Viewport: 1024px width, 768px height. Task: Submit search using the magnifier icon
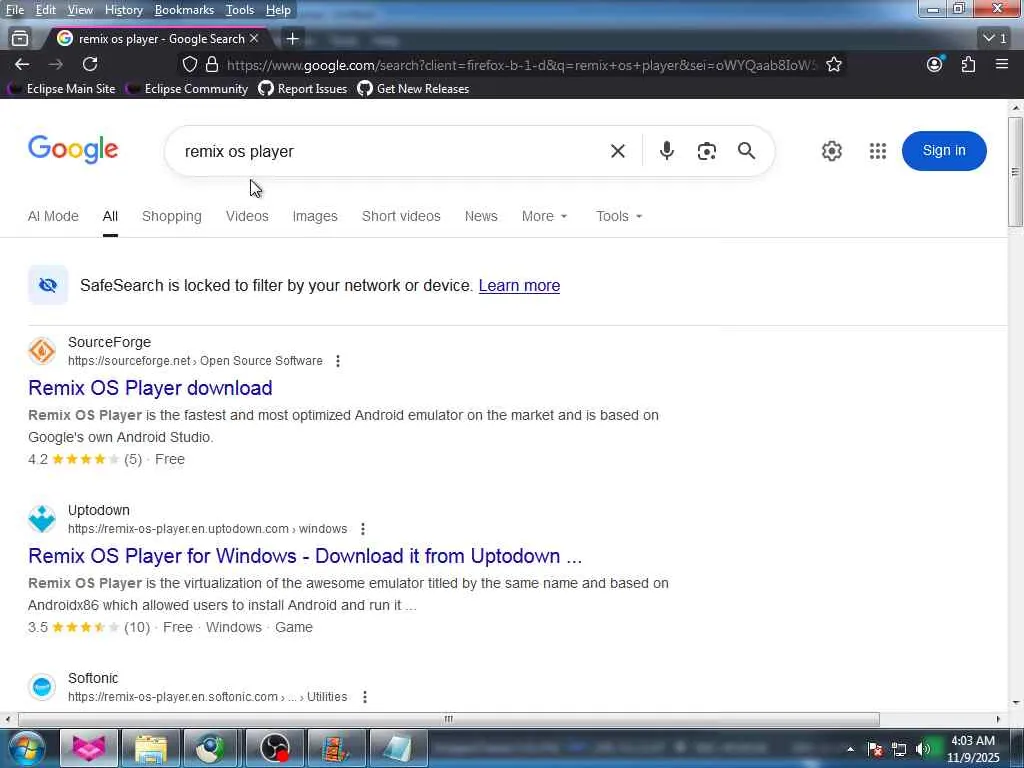pyautogui.click(x=746, y=151)
